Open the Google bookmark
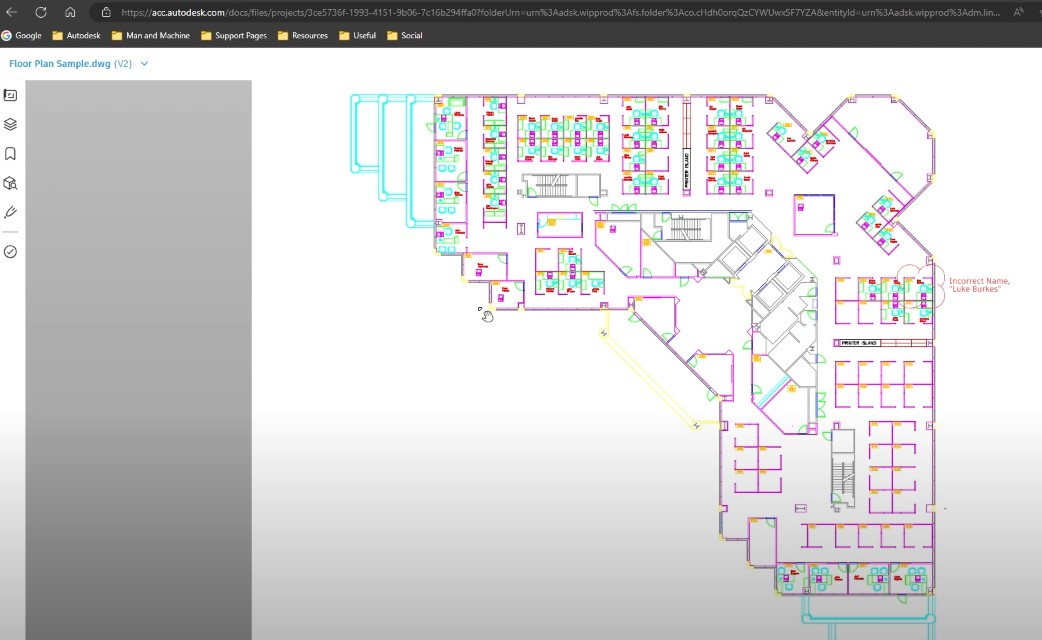Image resolution: width=1042 pixels, height=640 pixels. point(22,35)
